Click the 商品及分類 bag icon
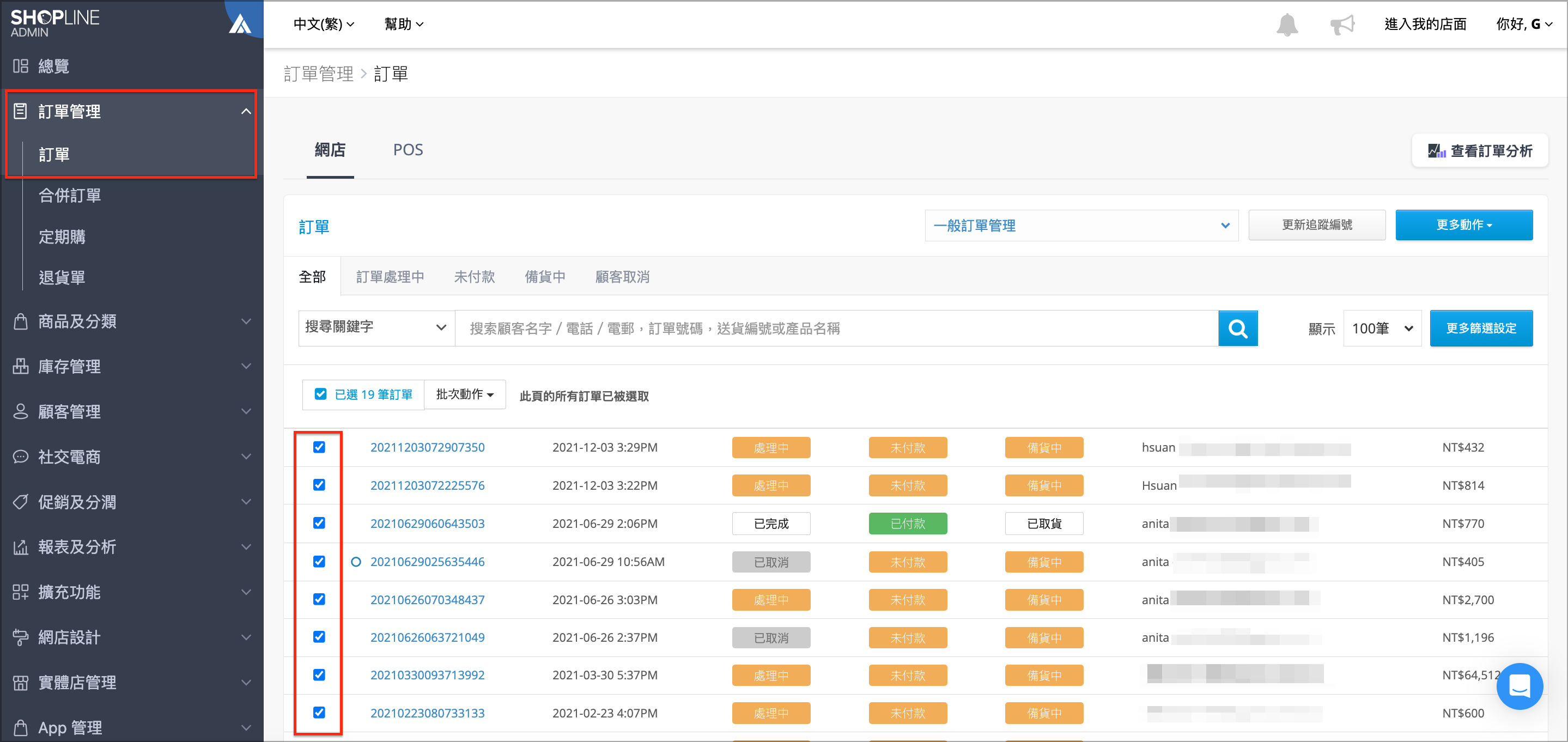Viewport: 1568px width, 742px height. (x=21, y=321)
